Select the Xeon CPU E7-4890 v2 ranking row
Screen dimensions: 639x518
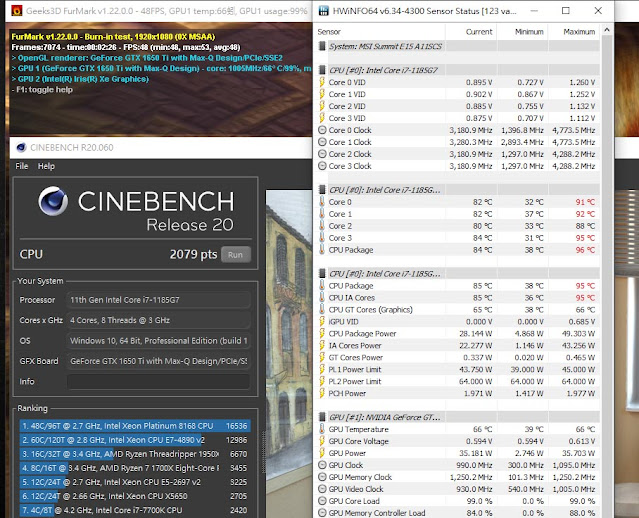[x=135, y=440]
